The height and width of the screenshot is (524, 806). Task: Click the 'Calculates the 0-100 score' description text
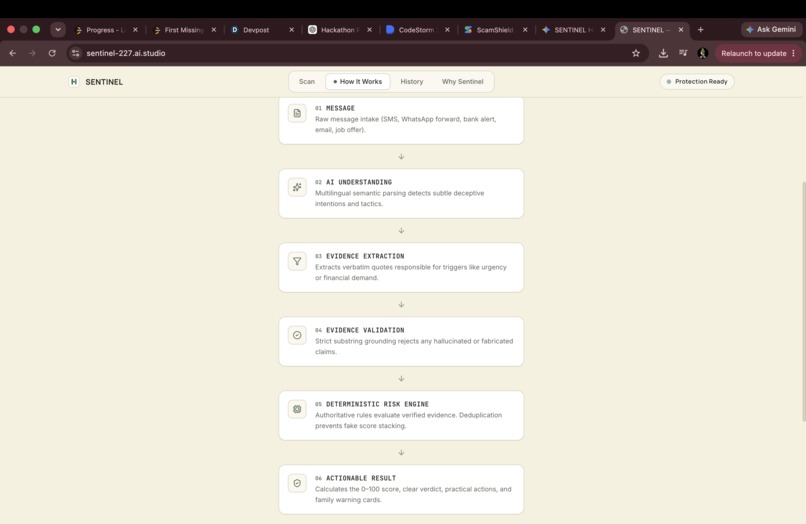413,495
